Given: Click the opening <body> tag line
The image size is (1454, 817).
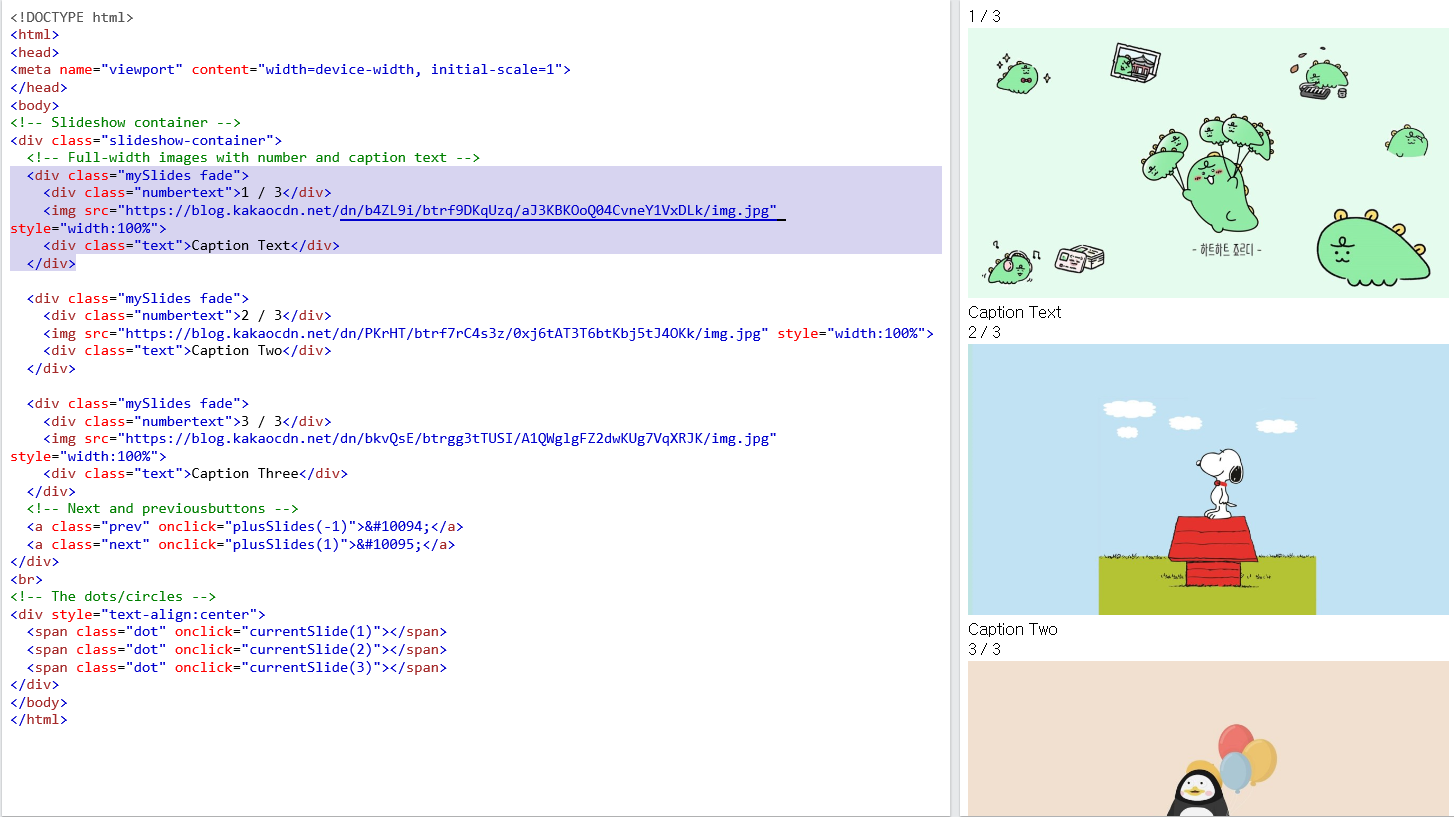Looking at the screenshot, I should [35, 105].
